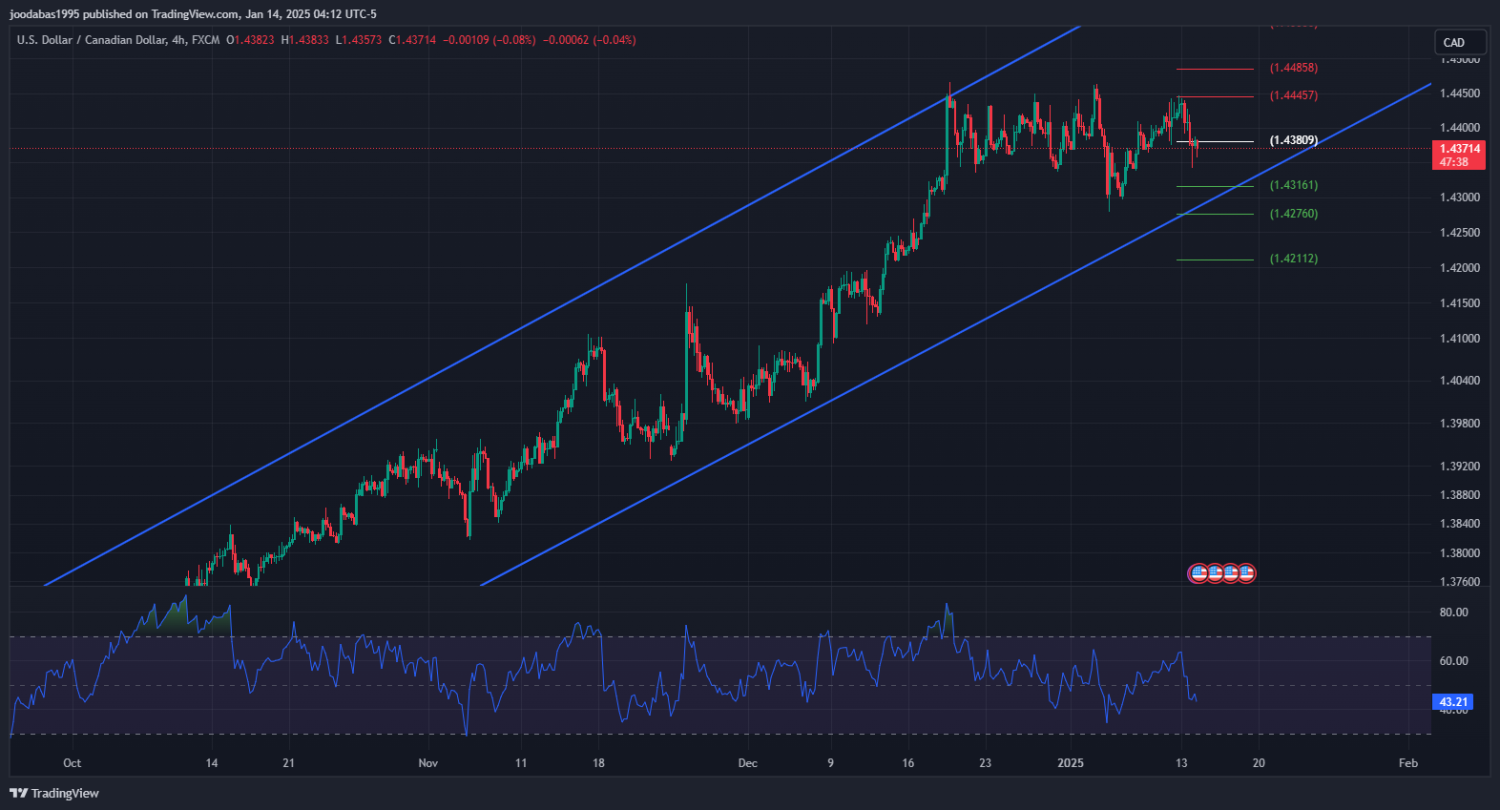Select the green 1.42112 support level label
Viewport: 1500px width, 810px height.
1293,259
